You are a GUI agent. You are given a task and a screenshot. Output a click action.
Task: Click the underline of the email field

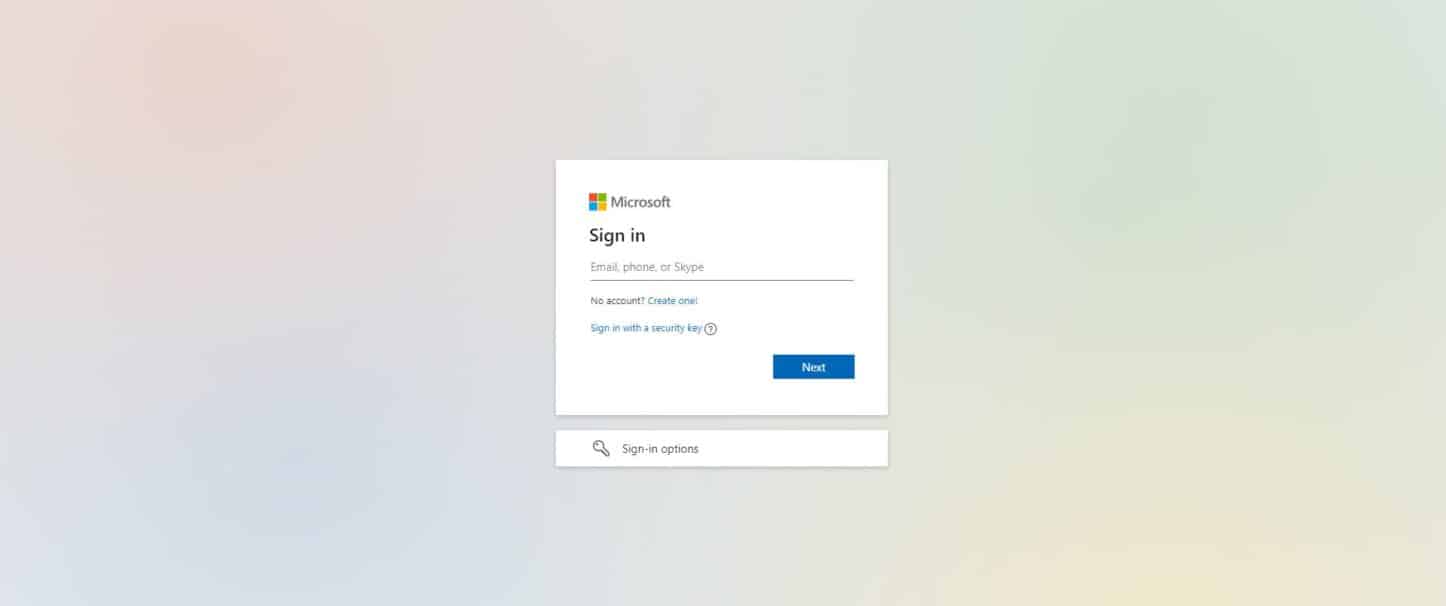coord(721,280)
